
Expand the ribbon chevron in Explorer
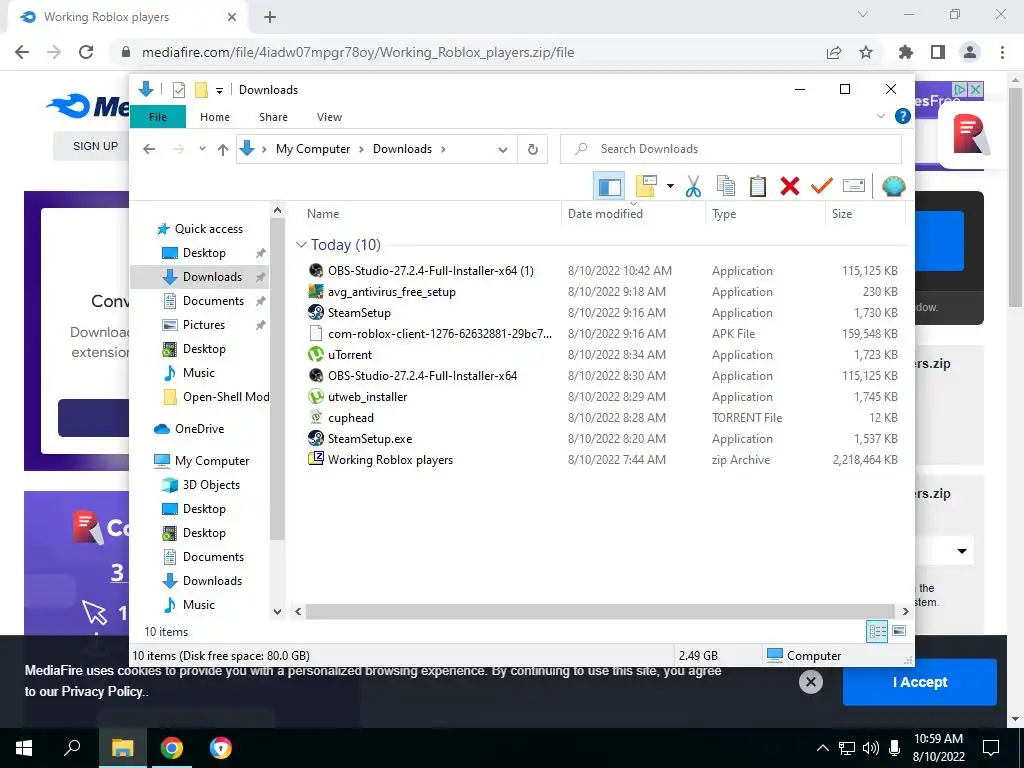coord(880,116)
